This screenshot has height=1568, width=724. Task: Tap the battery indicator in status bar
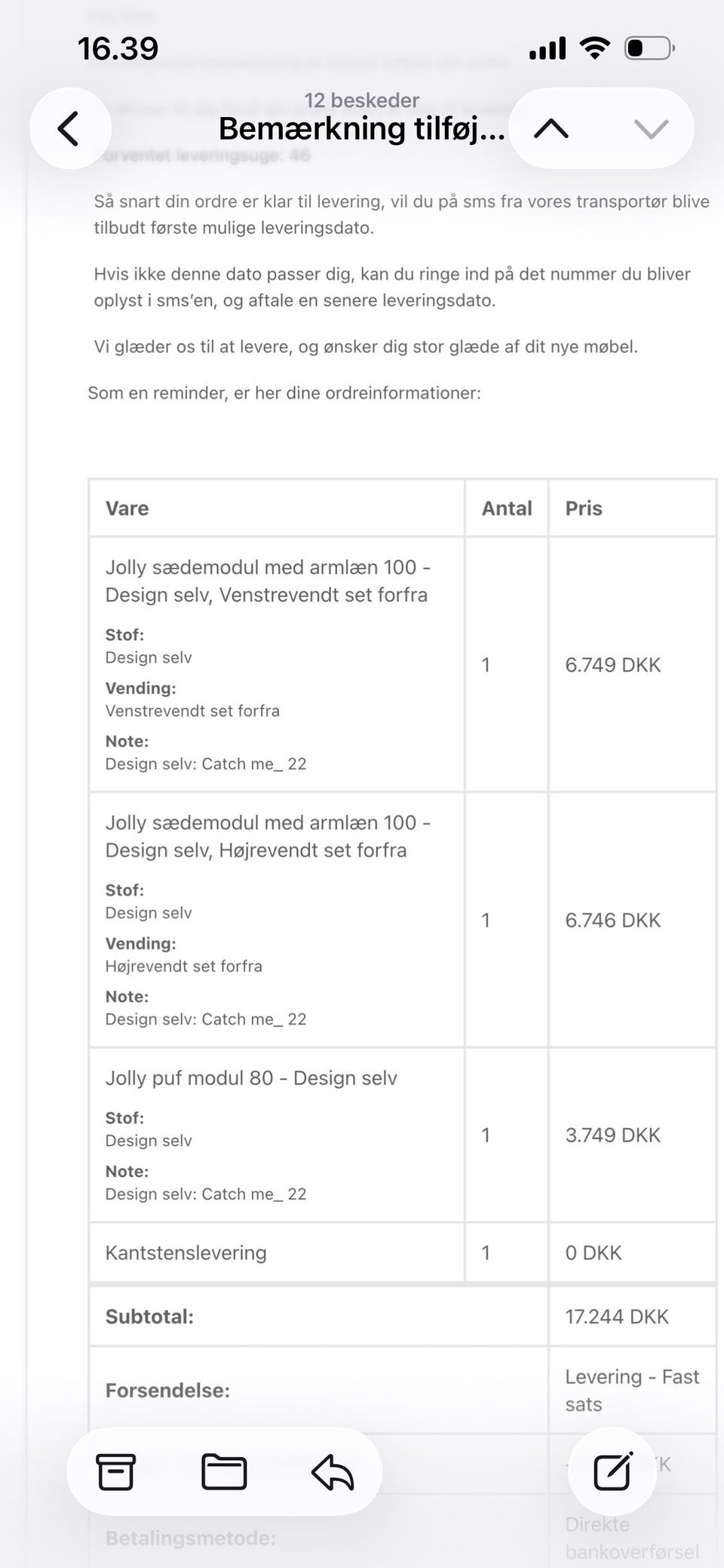[649, 48]
